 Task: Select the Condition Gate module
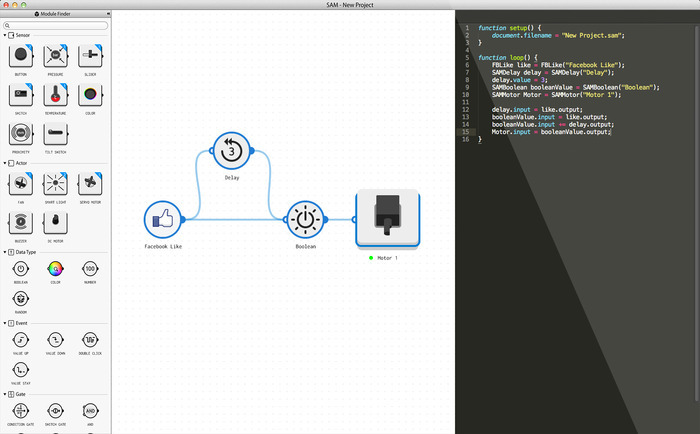tap(21, 411)
